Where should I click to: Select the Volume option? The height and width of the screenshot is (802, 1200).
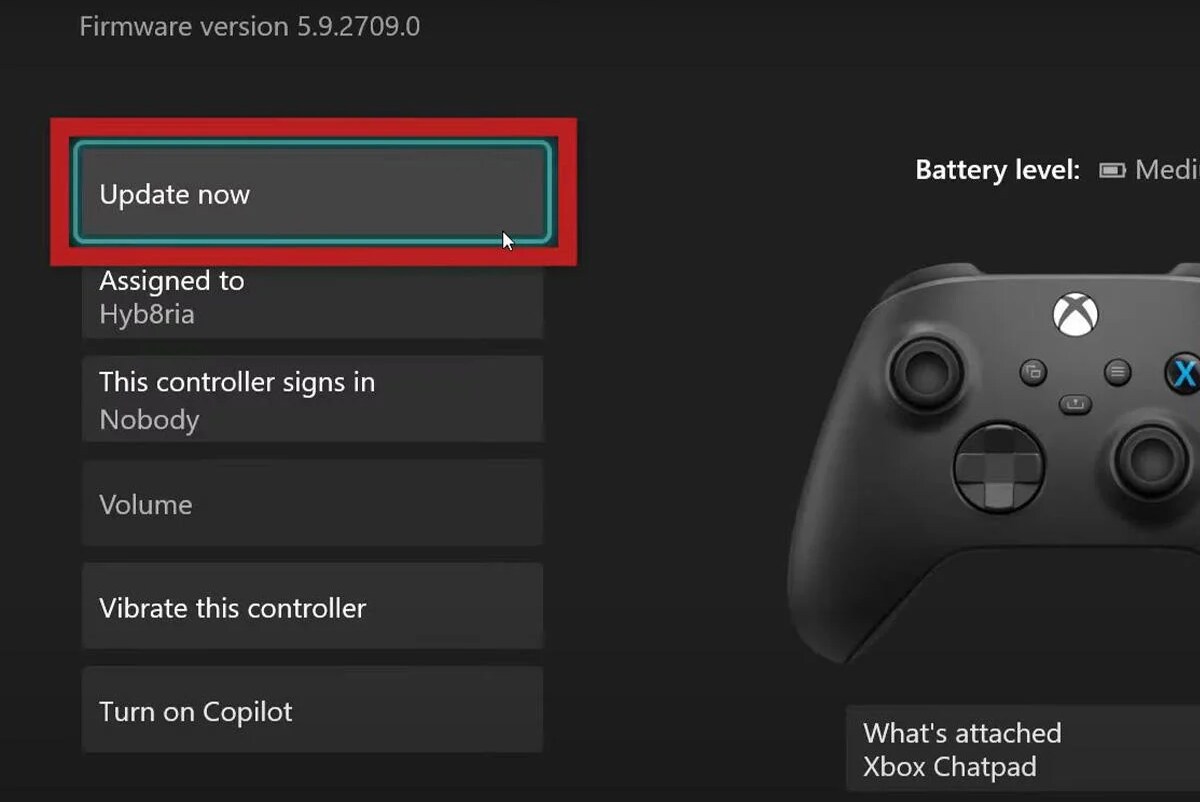pos(312,504)
